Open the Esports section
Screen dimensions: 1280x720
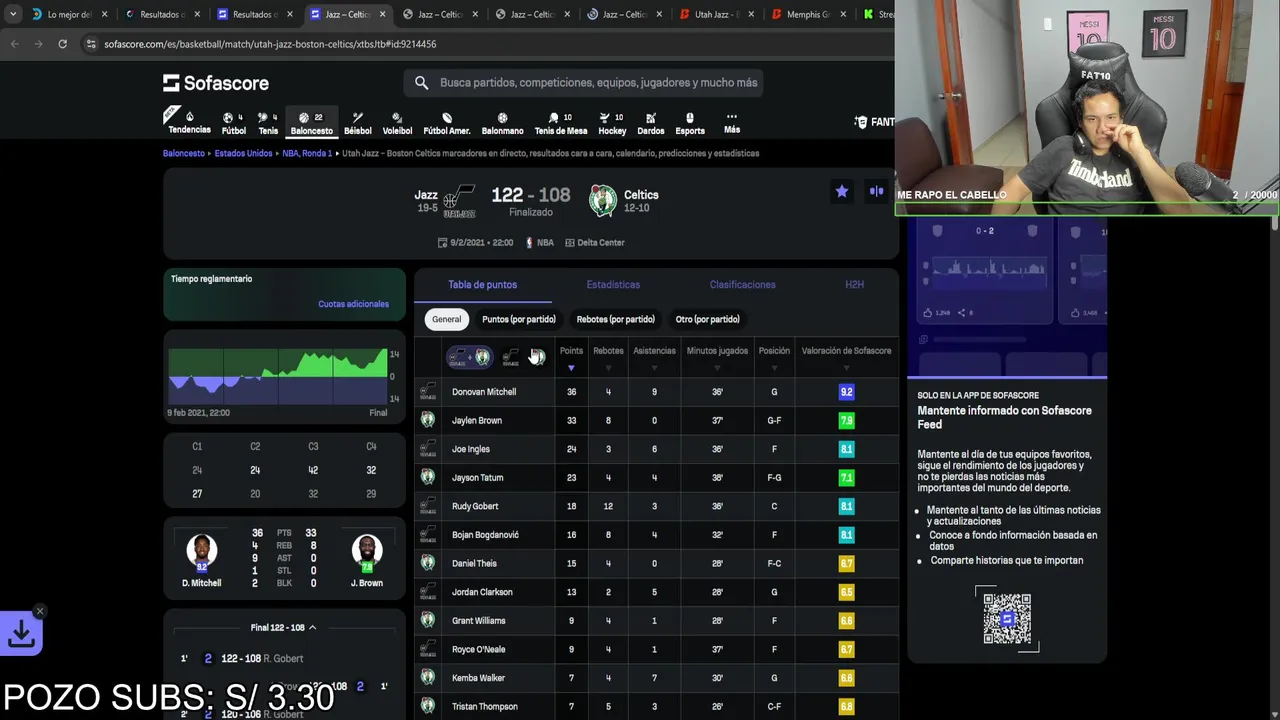[689, 123]
